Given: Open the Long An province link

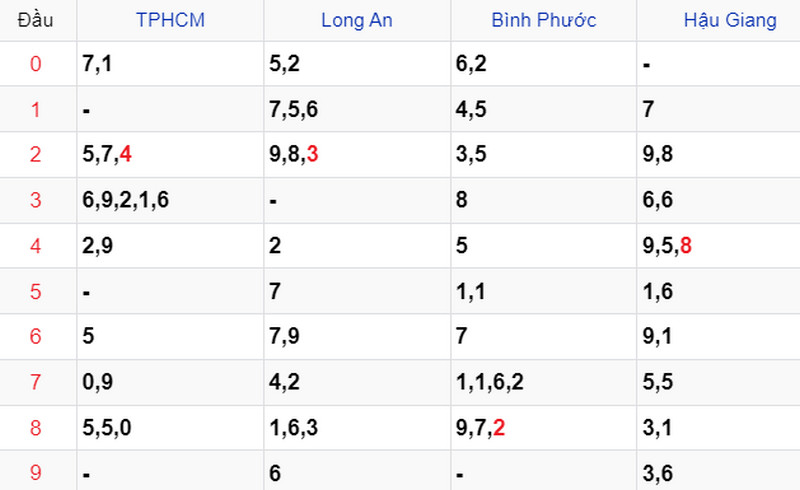Looking at the screenshot, I should [x=357, y=20].
